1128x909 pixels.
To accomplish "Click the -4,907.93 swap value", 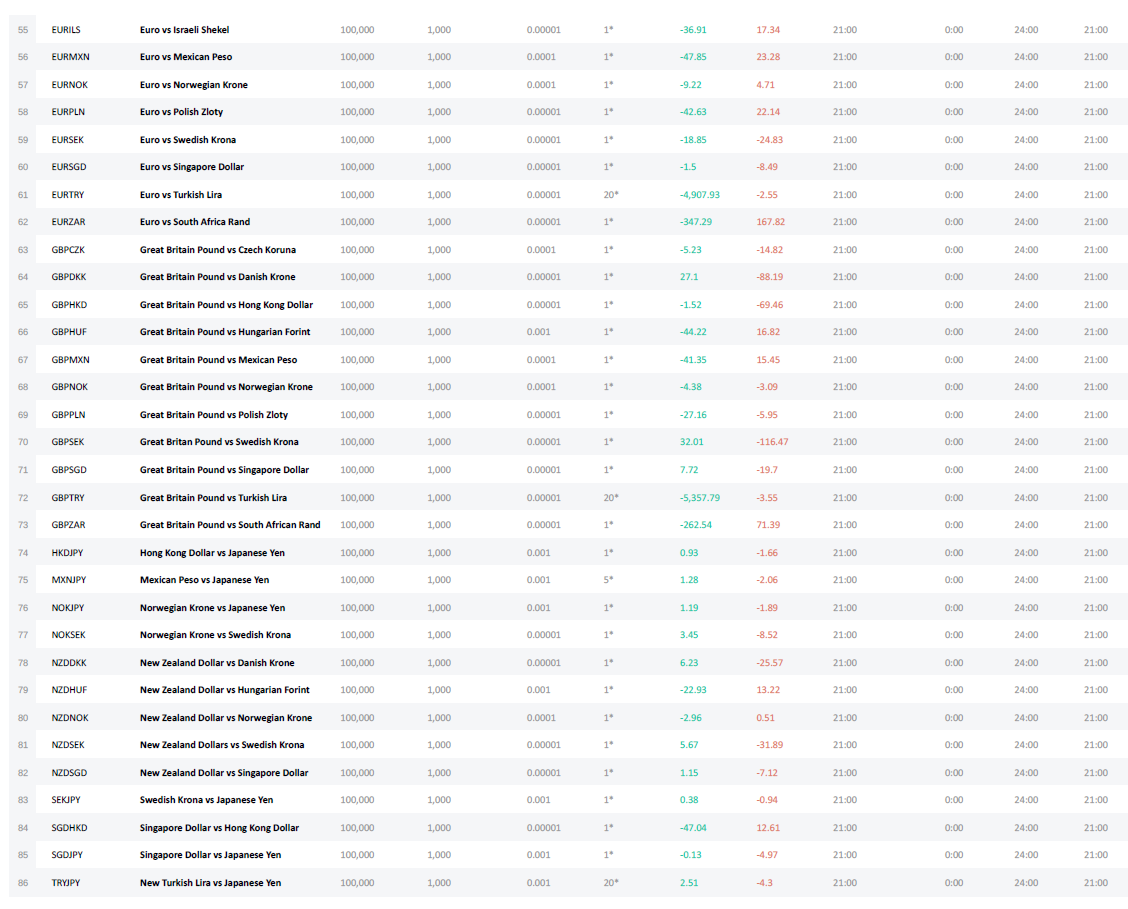I will pyautogui.click(x=700, y=195).
